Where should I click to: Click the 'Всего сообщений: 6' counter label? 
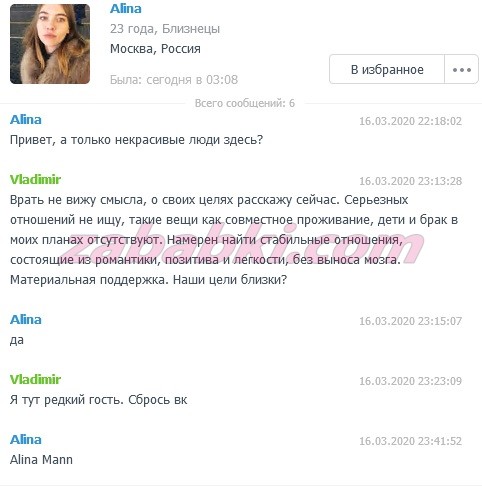(x=245, y=103)
